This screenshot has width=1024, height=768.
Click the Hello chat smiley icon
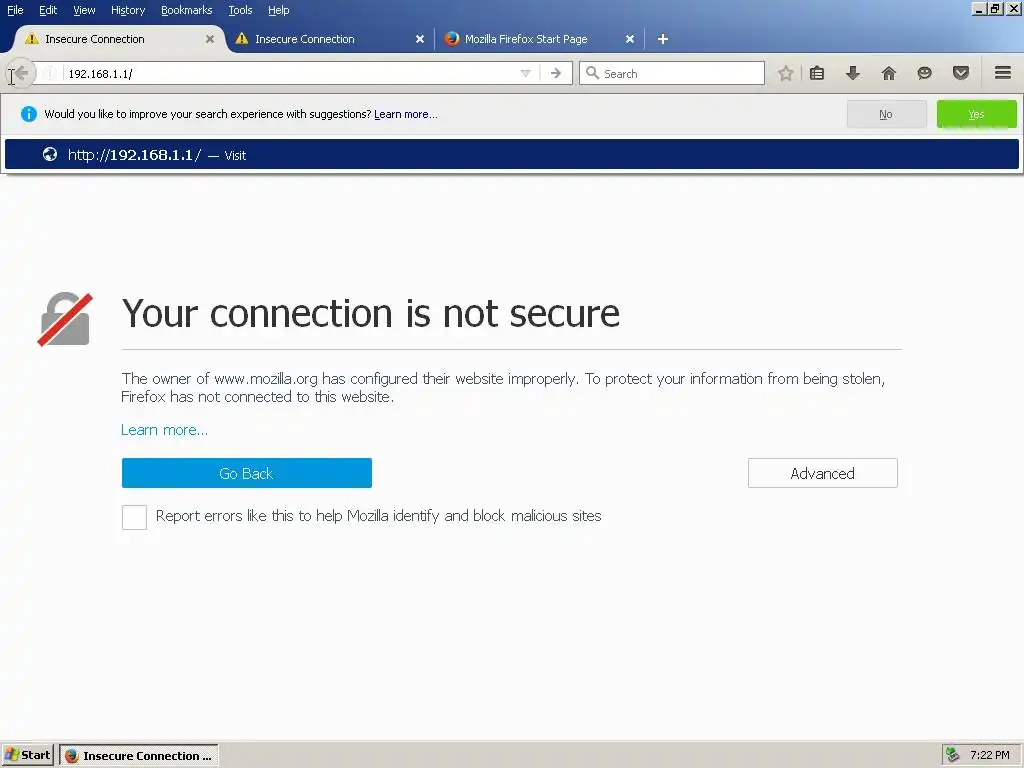coord(925,73)
